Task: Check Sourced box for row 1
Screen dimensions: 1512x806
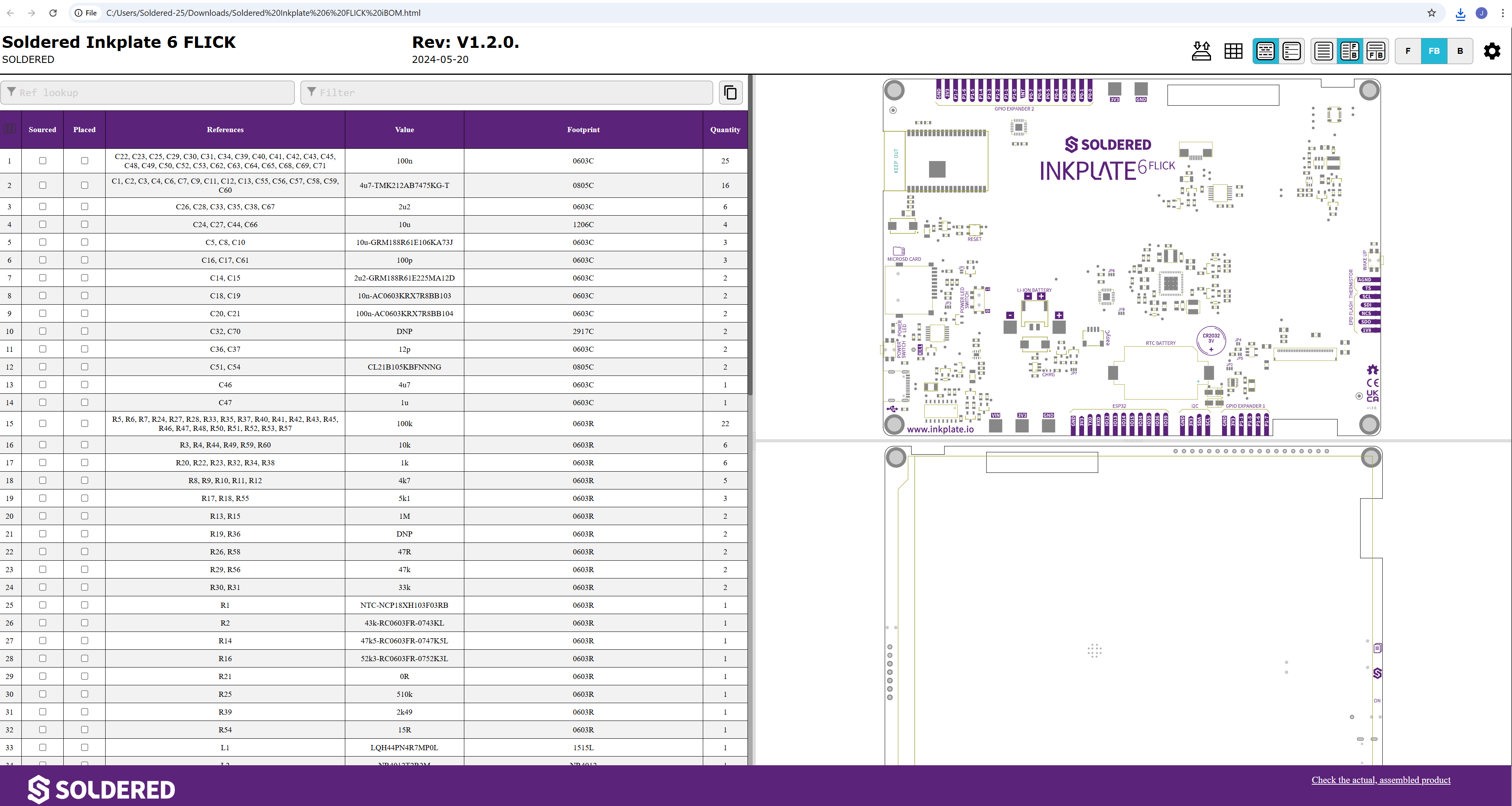Action: [42, 161]
